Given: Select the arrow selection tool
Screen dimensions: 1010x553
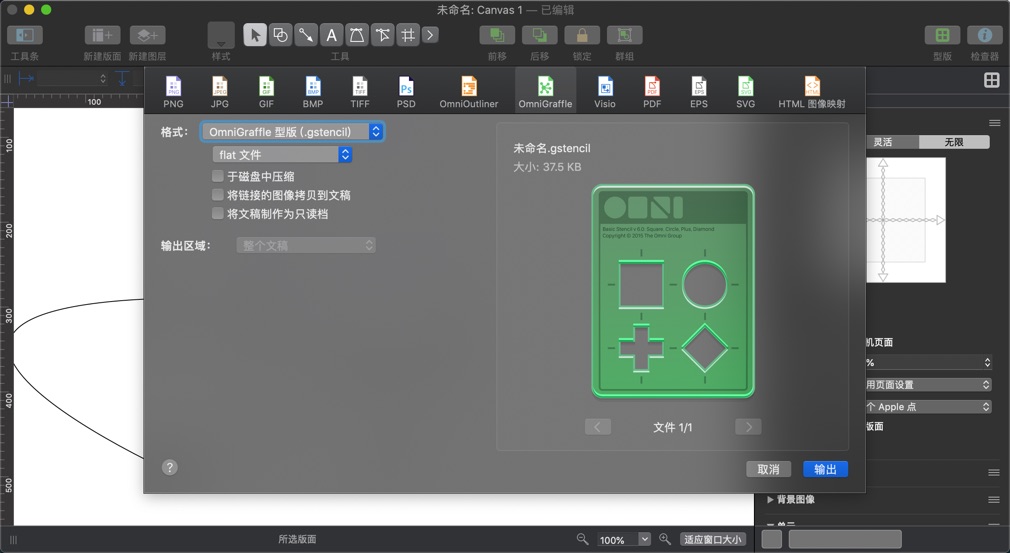Looking at the screenshot, I should pos(255,35).
